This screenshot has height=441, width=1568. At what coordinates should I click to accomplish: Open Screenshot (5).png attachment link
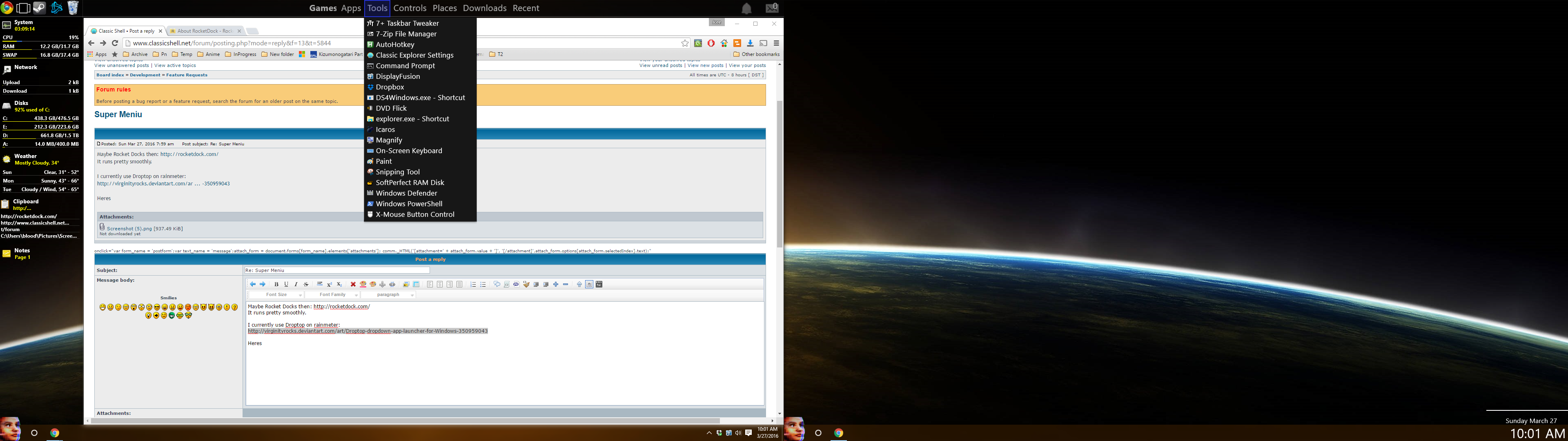coord(129,228)
